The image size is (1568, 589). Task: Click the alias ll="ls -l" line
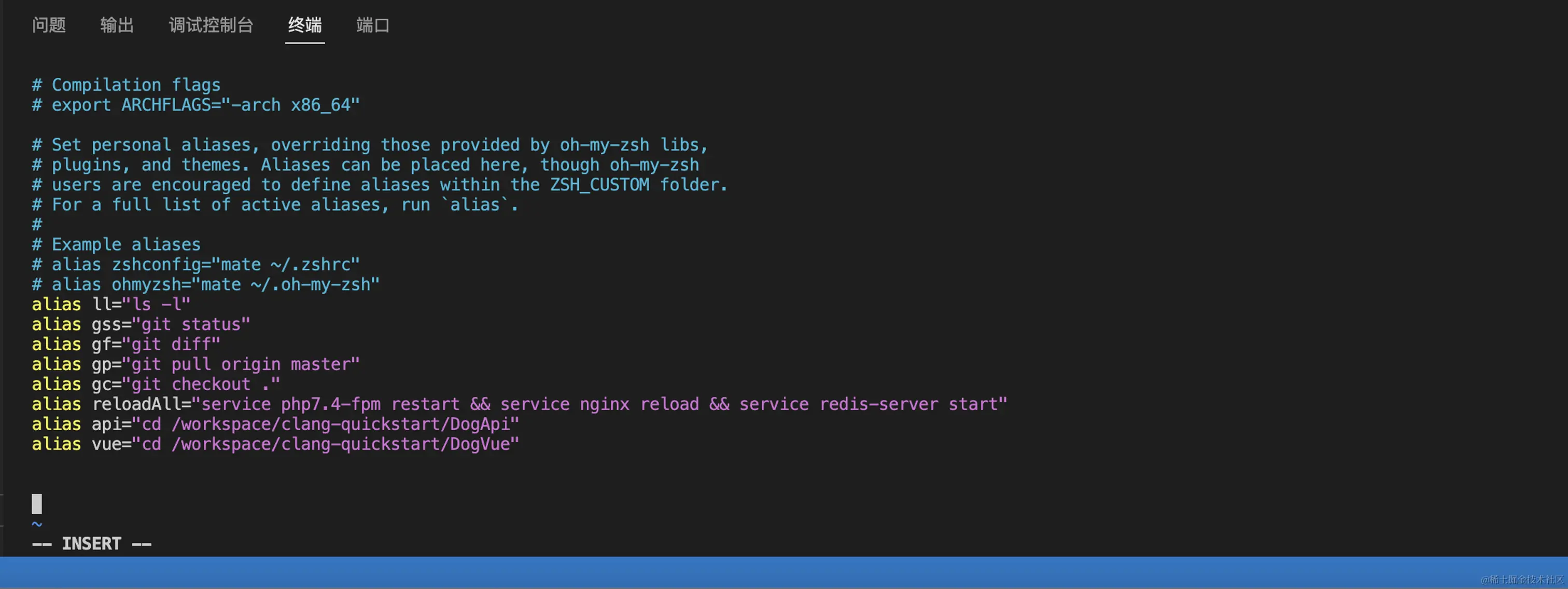click(x=111, y=304)
